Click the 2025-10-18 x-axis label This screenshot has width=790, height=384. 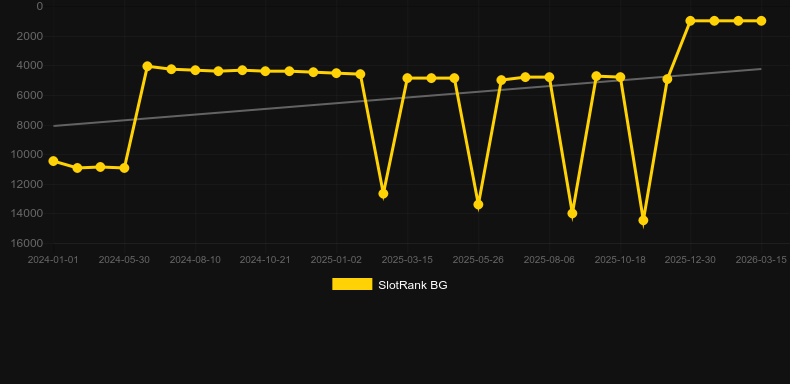tap(620, 260)
